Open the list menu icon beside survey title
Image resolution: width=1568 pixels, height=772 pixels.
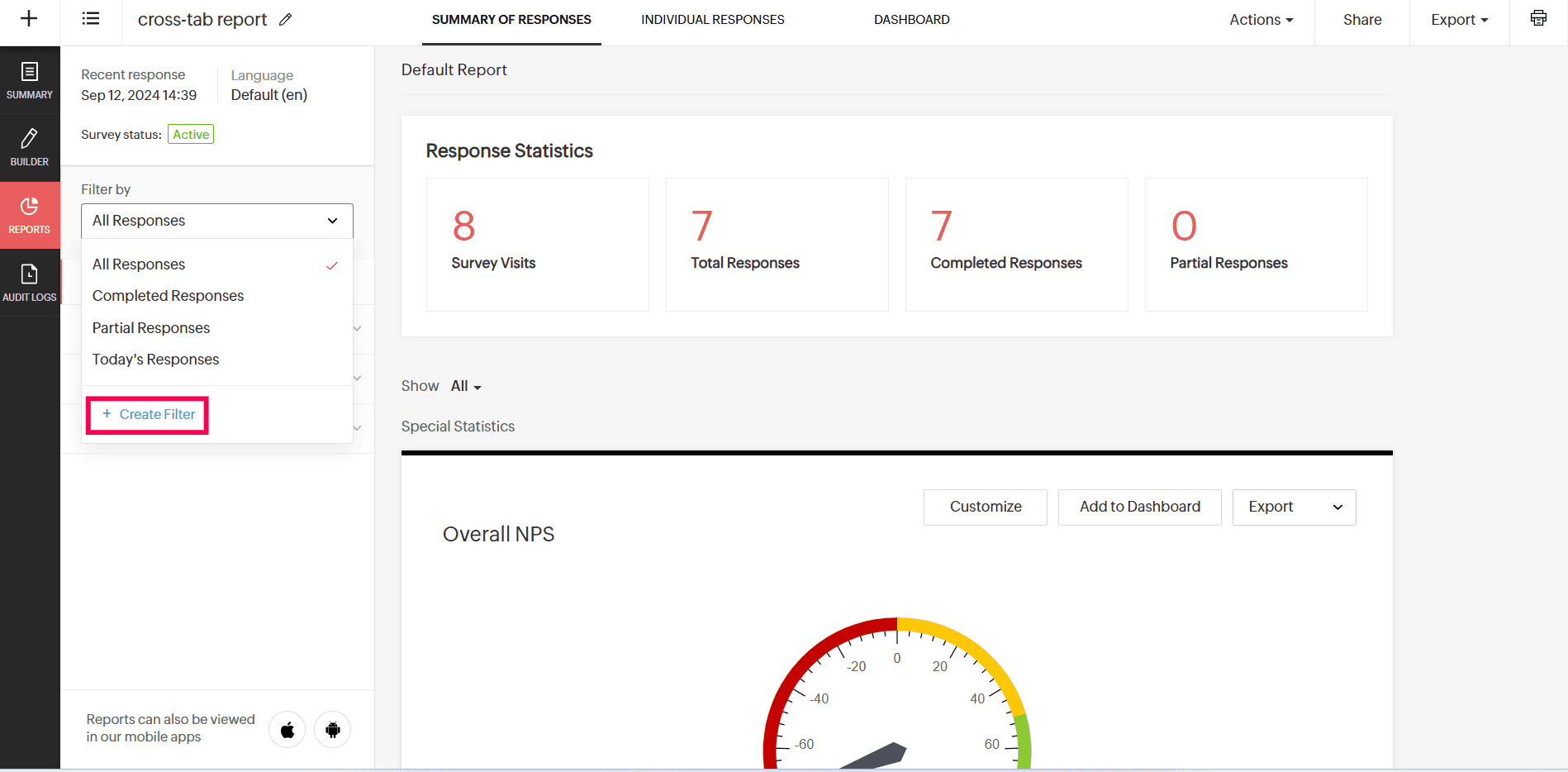tap(91, 19)
